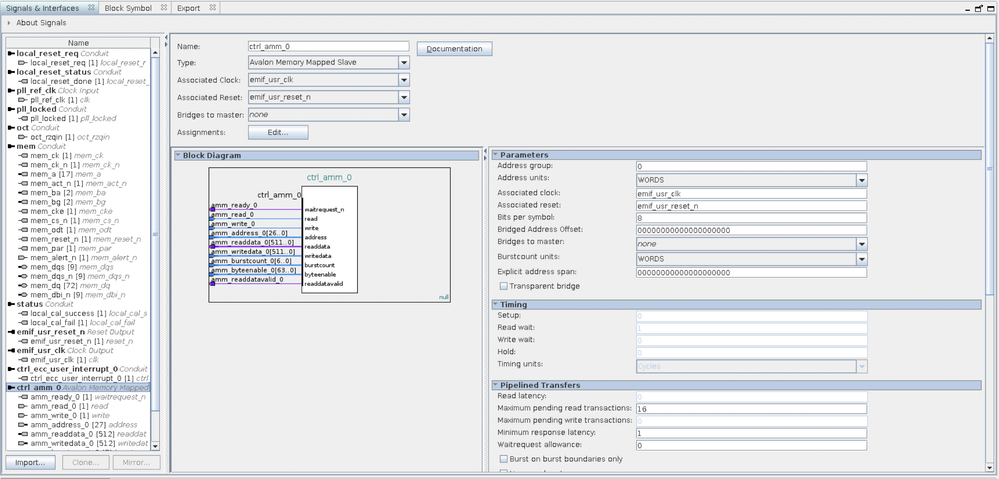Click the Import... button

coord(30,462)
